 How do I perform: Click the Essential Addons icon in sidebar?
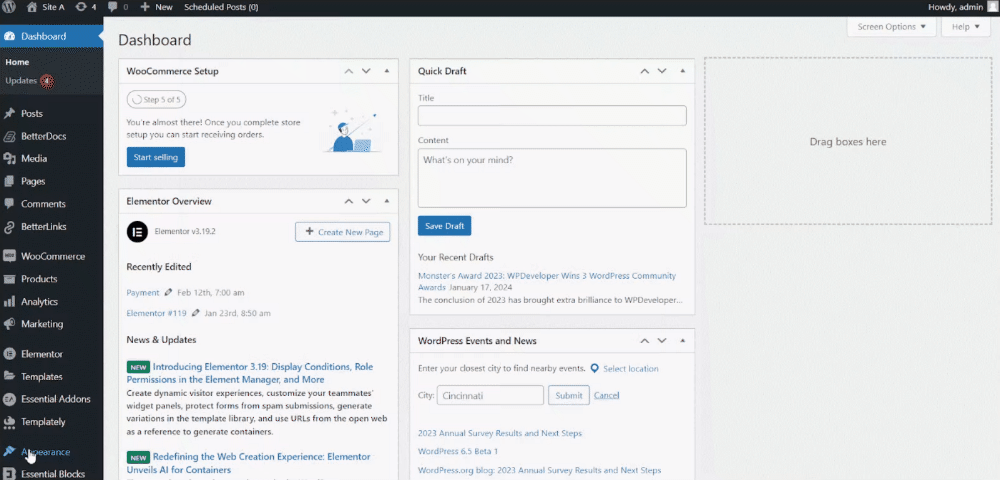pyautogui.click(x=9, y=399)
